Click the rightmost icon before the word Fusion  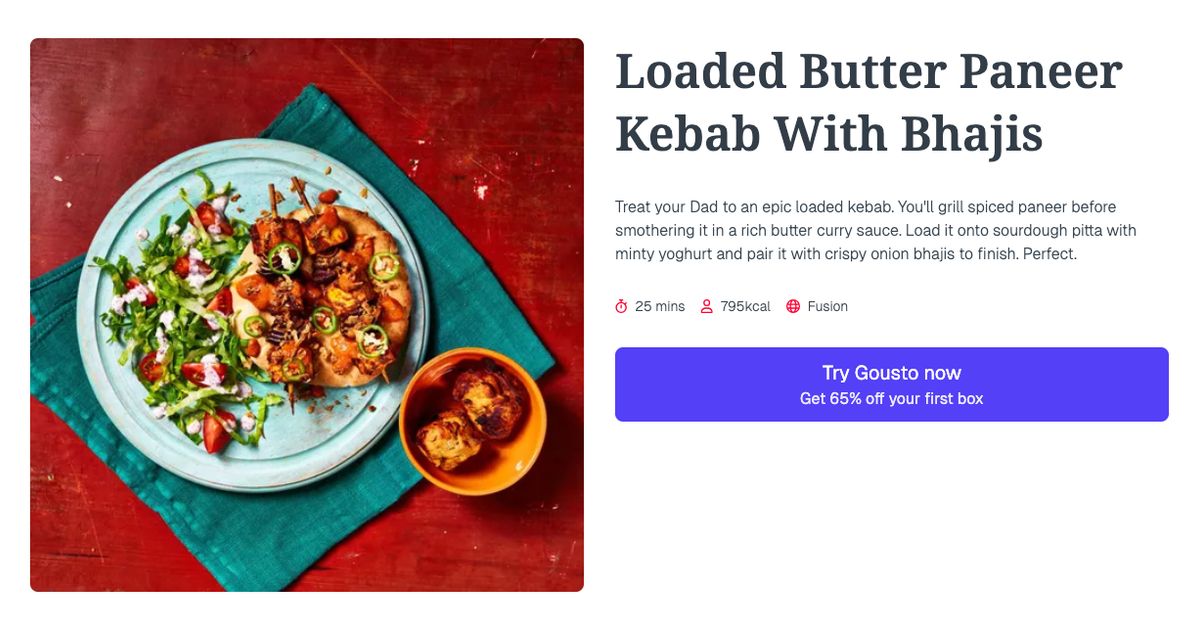[792, 306]
